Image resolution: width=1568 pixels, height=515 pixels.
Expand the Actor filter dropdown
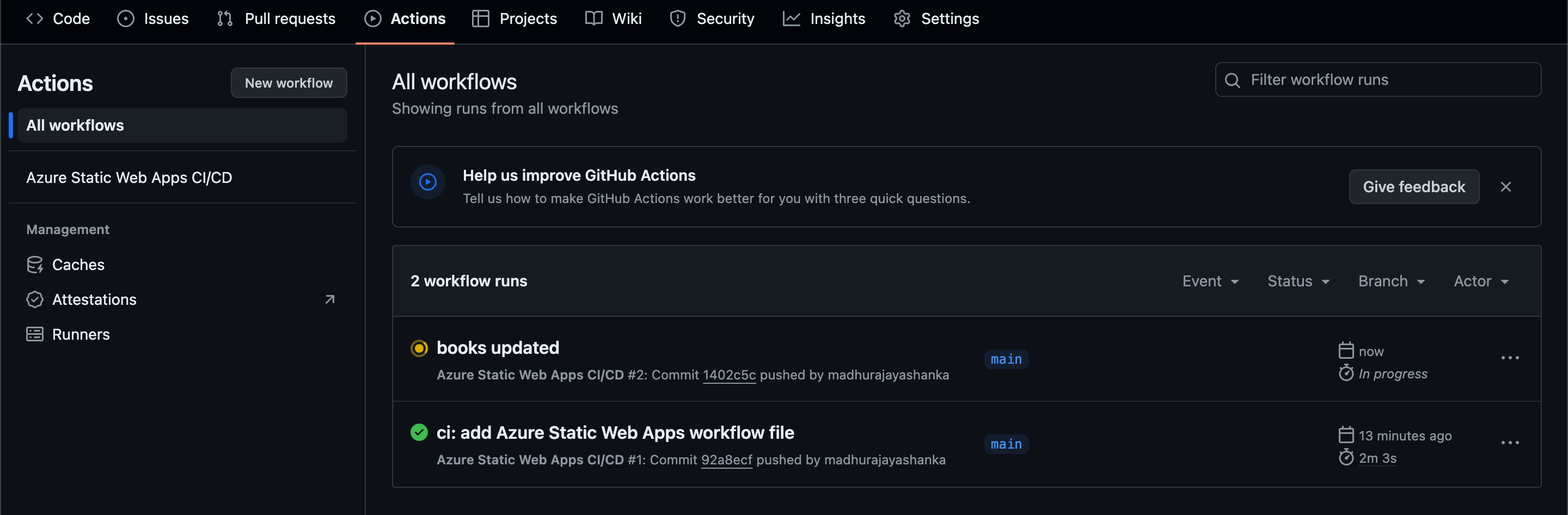point(1480,281)
